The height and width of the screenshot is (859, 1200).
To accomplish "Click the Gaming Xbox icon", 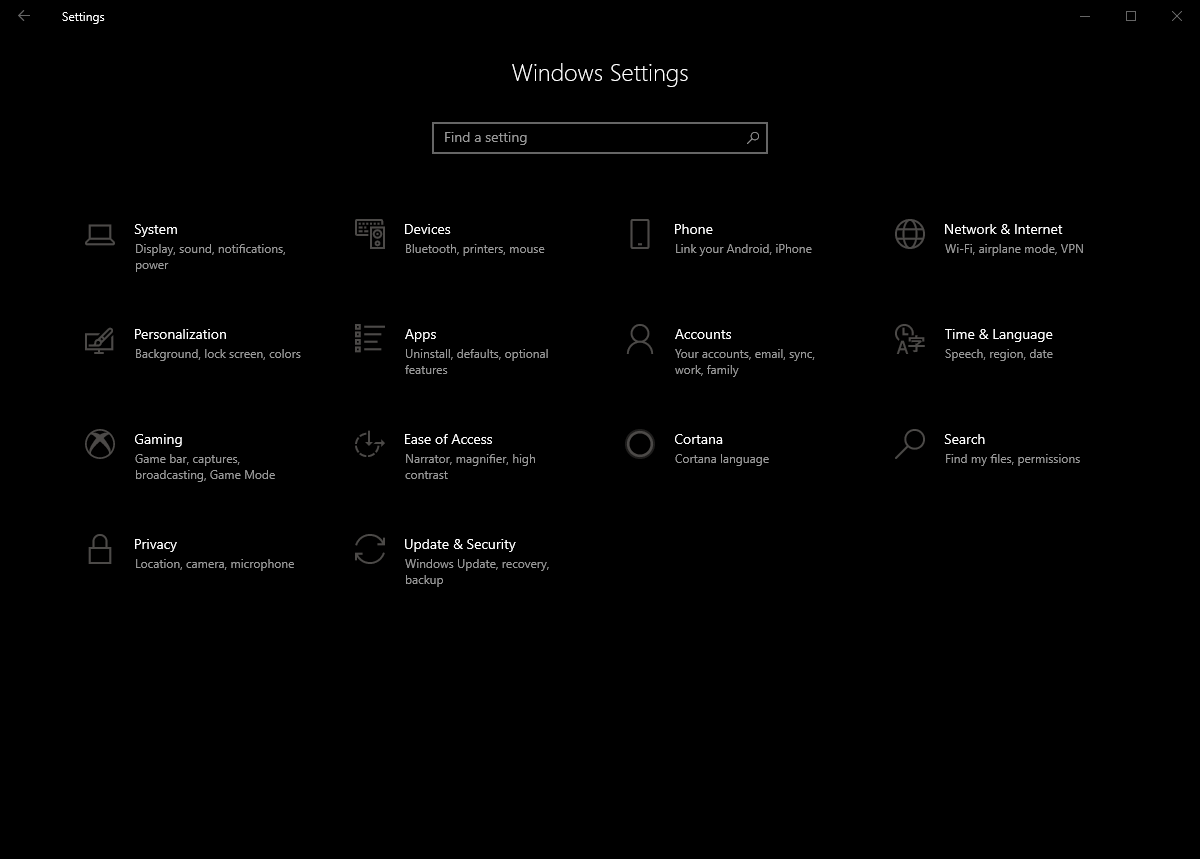I will pos(99,445).
